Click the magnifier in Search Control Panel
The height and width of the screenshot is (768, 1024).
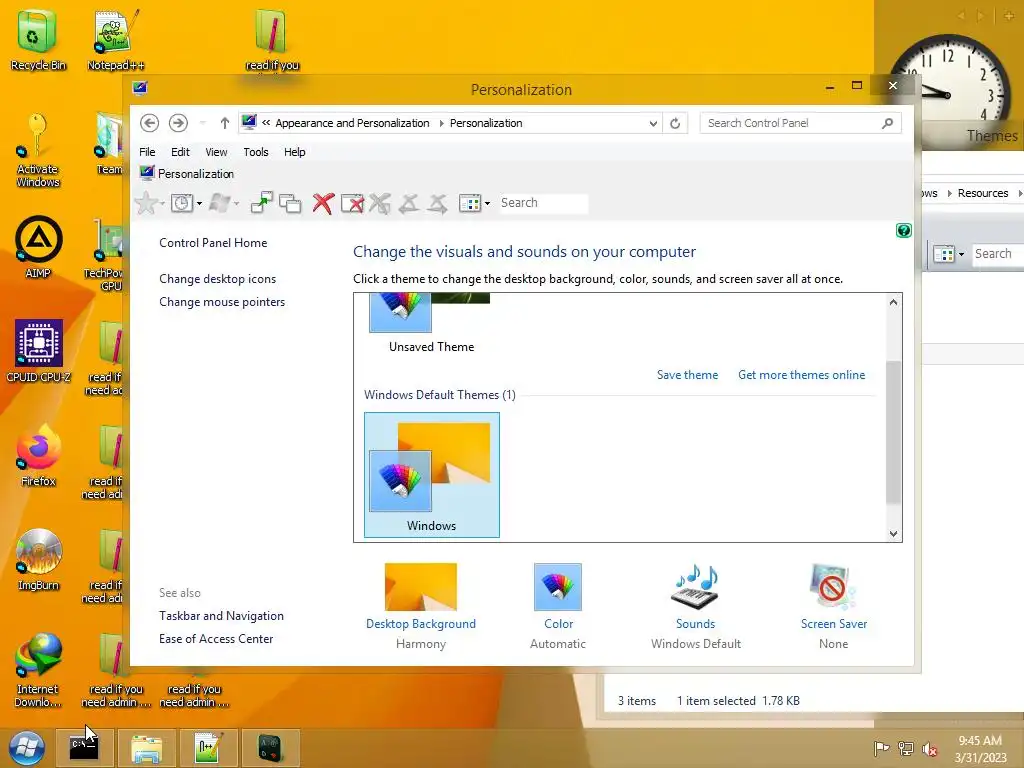(887, 123)
